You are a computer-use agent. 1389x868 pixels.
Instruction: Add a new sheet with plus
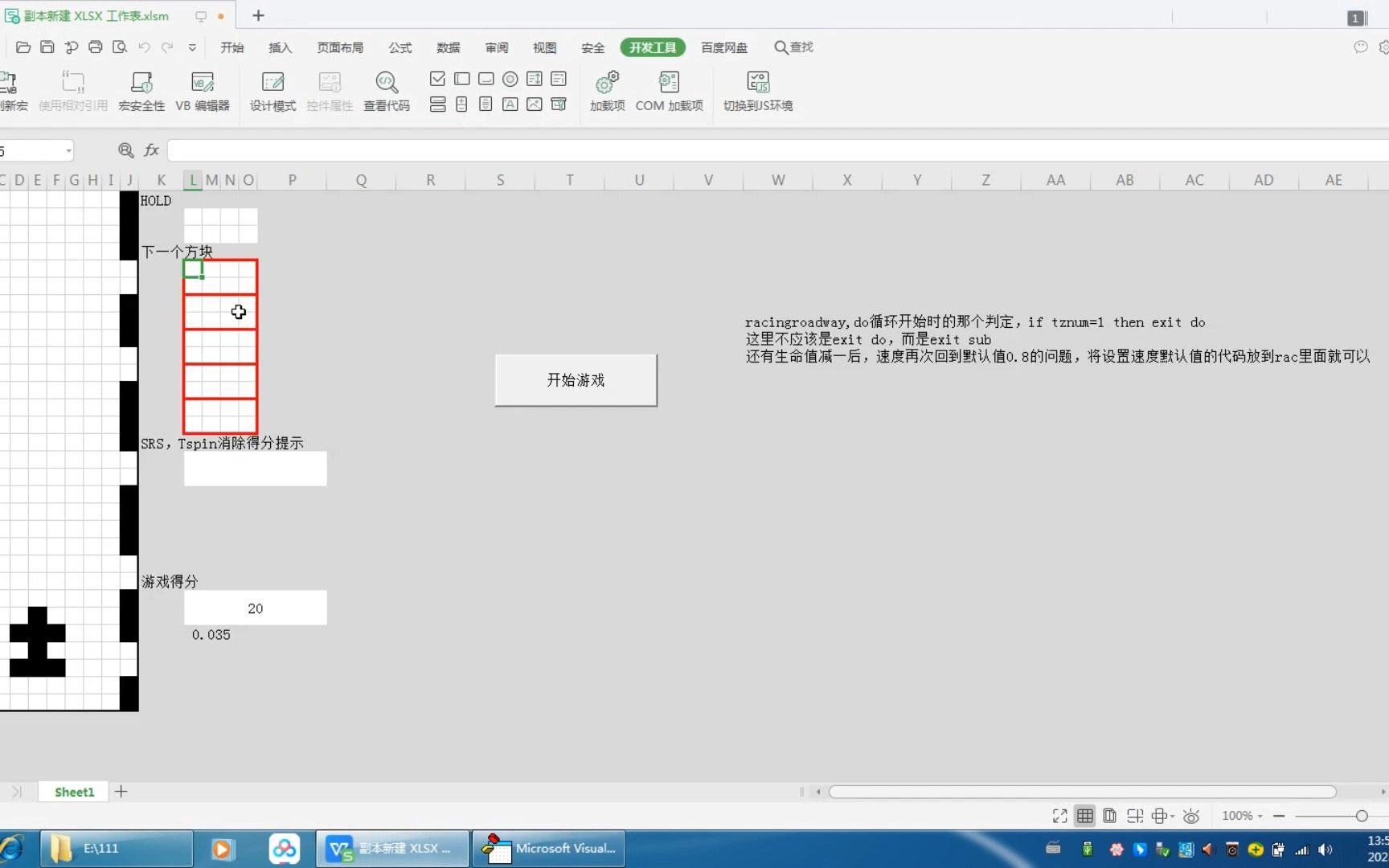(x=121, y=792)
